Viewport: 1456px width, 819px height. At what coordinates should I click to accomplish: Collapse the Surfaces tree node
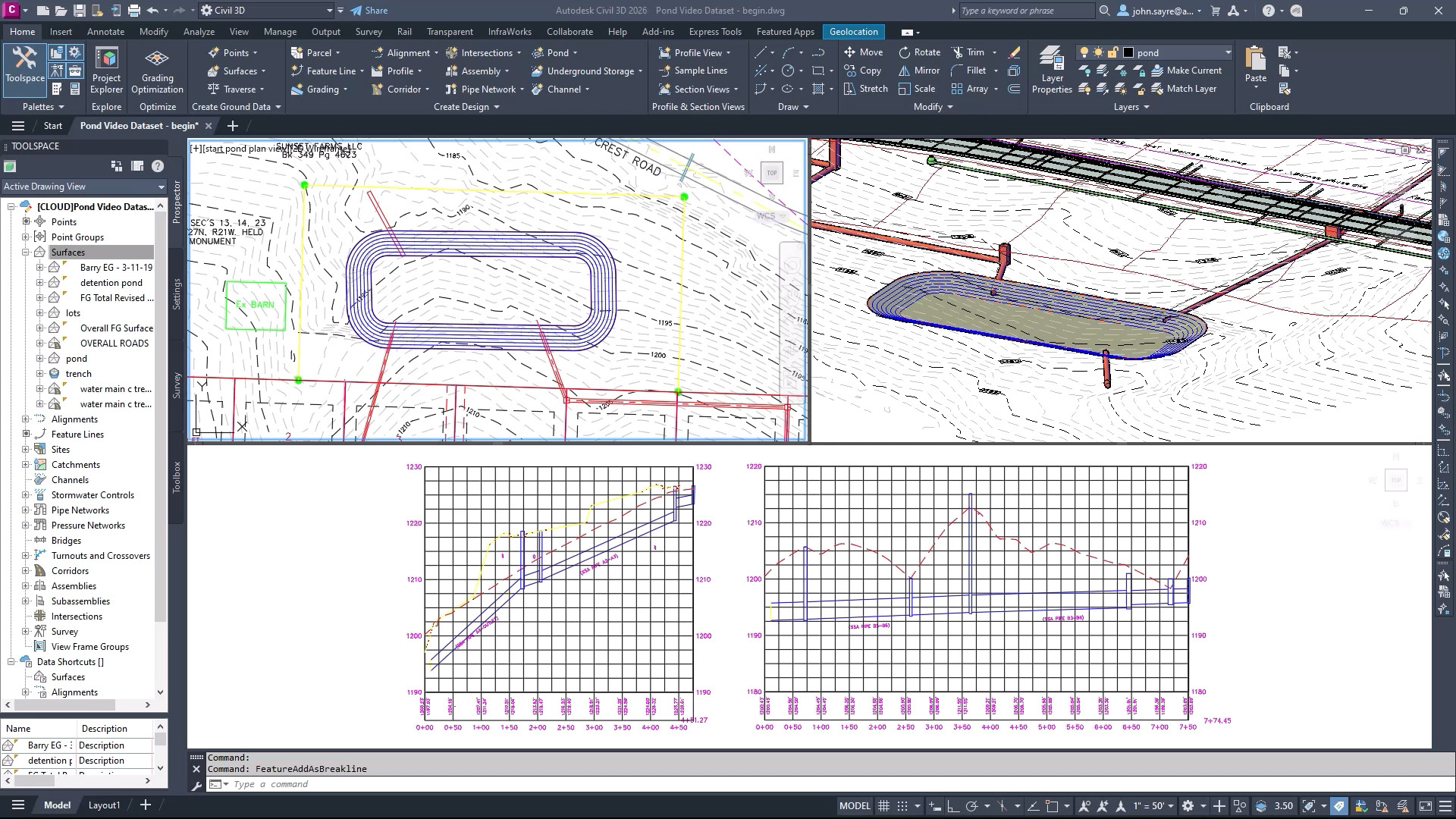(26, 252)
